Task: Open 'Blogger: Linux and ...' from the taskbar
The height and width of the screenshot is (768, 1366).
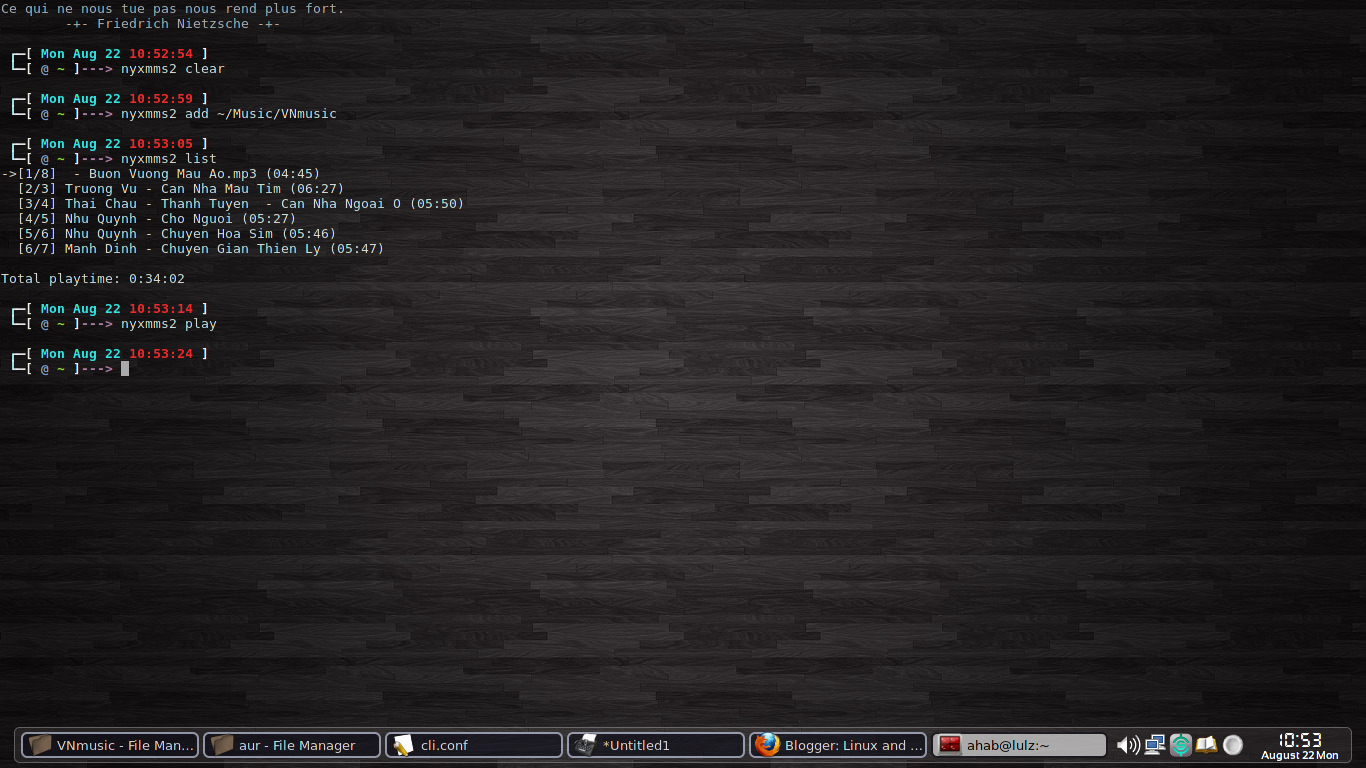Action: tap(837, 745)
